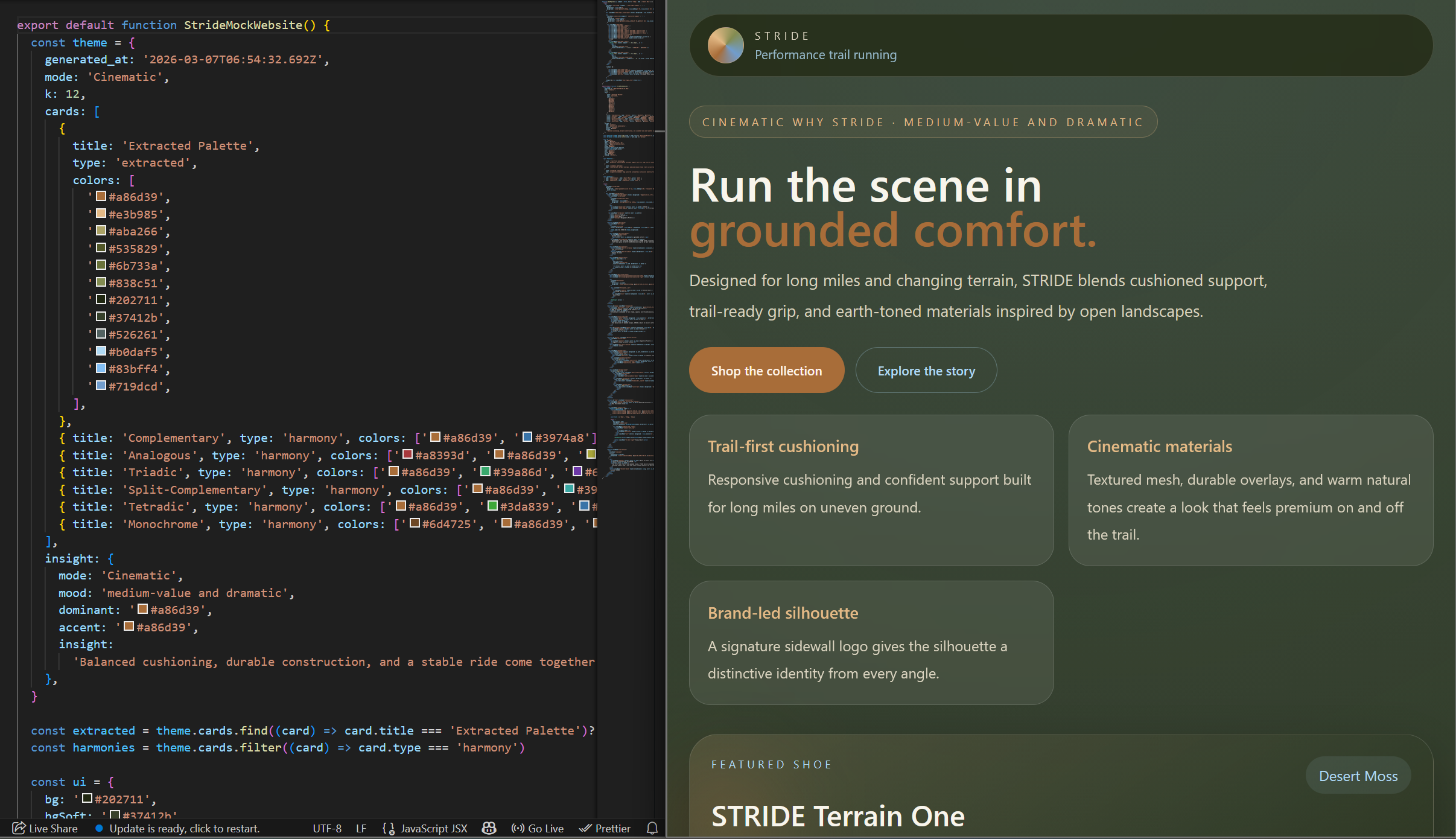The width and height of the screenshot is (1456, 839).
Task: Click the Live Share status bar icon
Action: 19,828
